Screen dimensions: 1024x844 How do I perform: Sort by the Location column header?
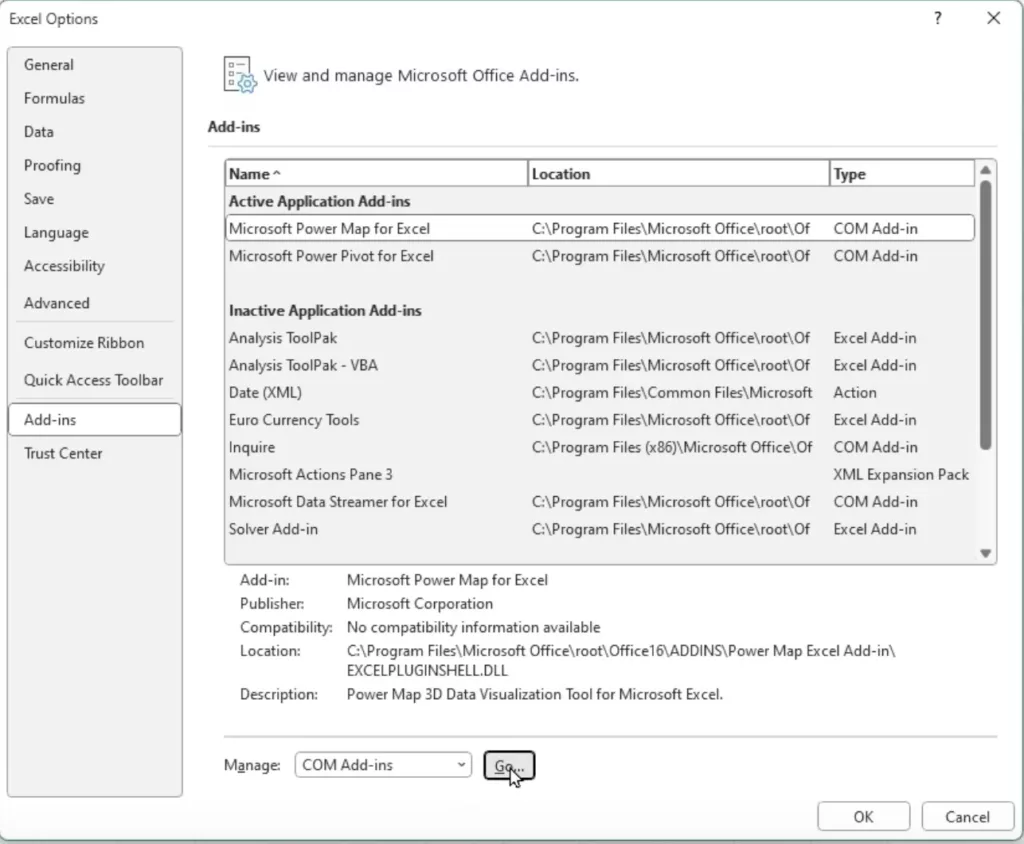pyautogui.click(x=679, y=174)
